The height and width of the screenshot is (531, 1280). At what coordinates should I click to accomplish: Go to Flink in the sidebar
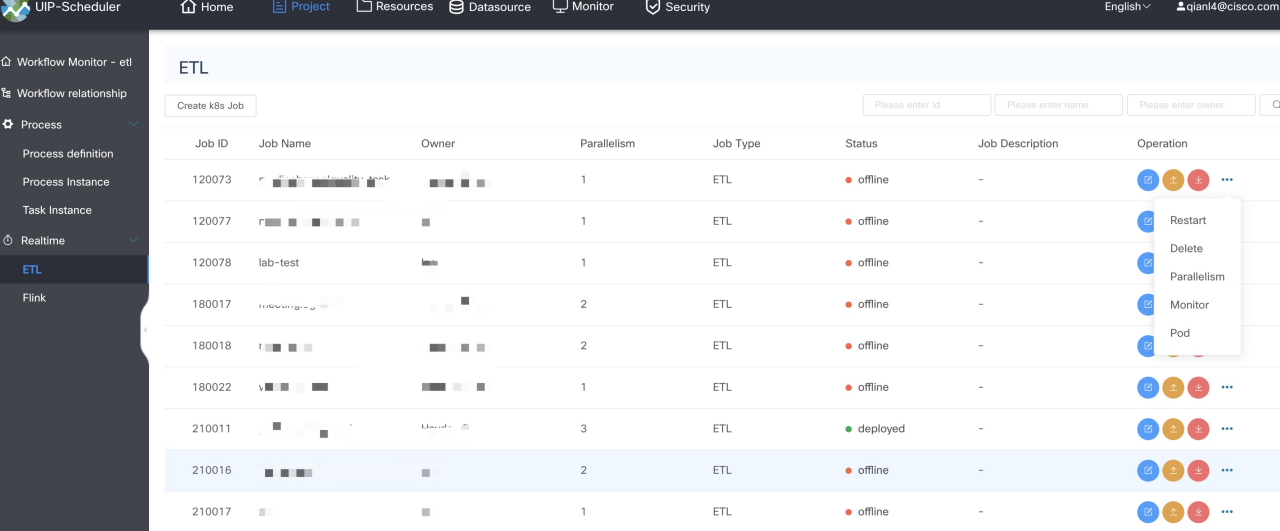(x=35, y=298)
